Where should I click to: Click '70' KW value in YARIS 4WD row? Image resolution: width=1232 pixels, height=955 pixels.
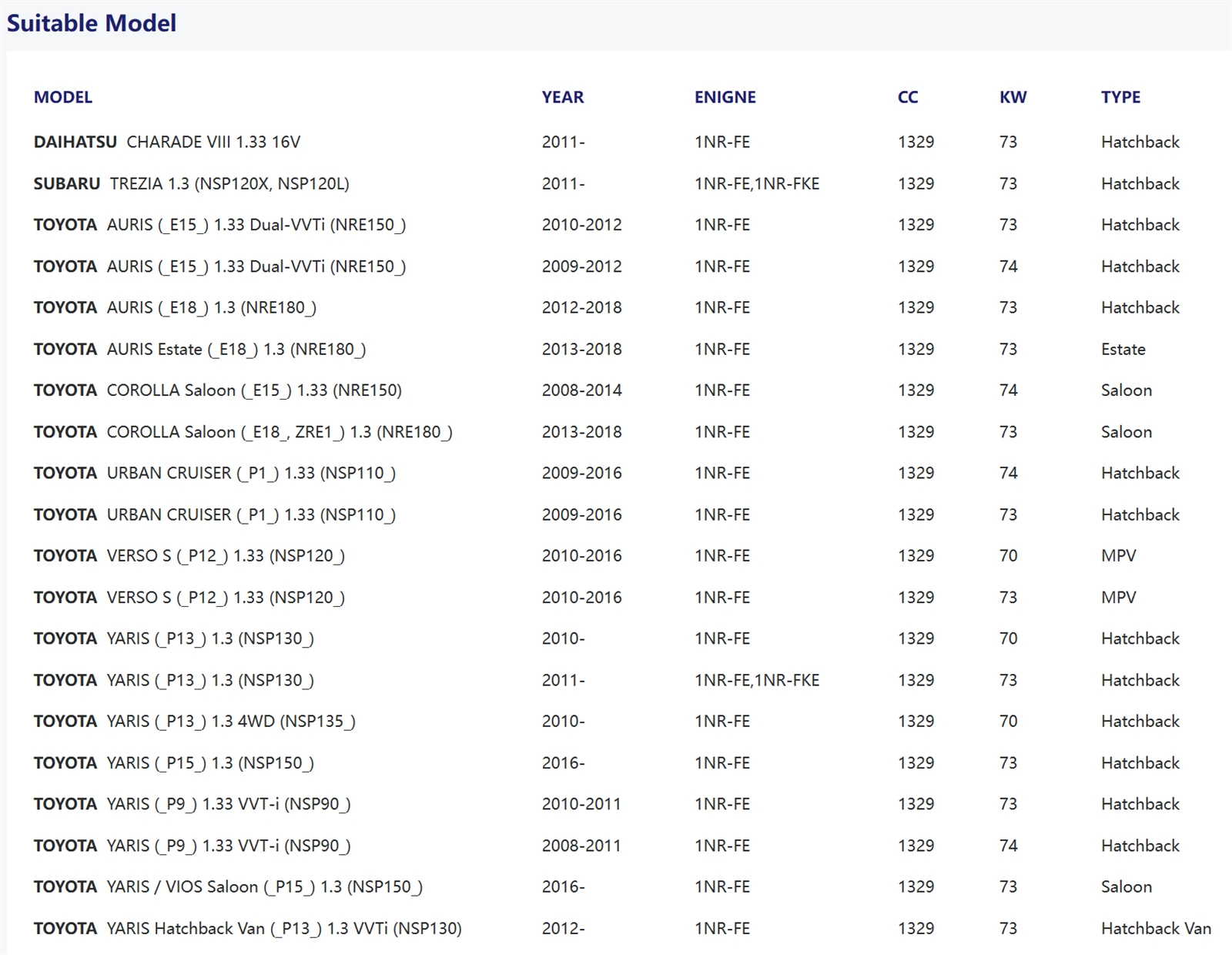coord(1009,722)
